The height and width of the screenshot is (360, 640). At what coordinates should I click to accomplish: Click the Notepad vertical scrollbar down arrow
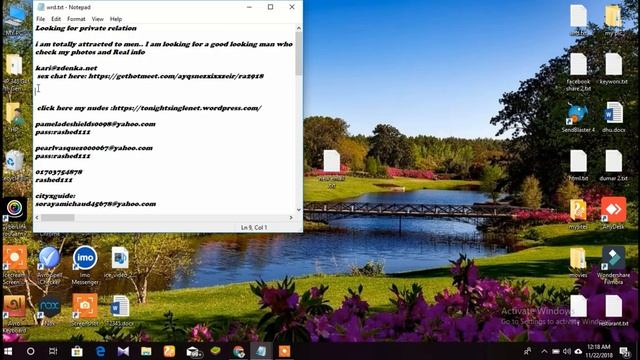point(299,210)
